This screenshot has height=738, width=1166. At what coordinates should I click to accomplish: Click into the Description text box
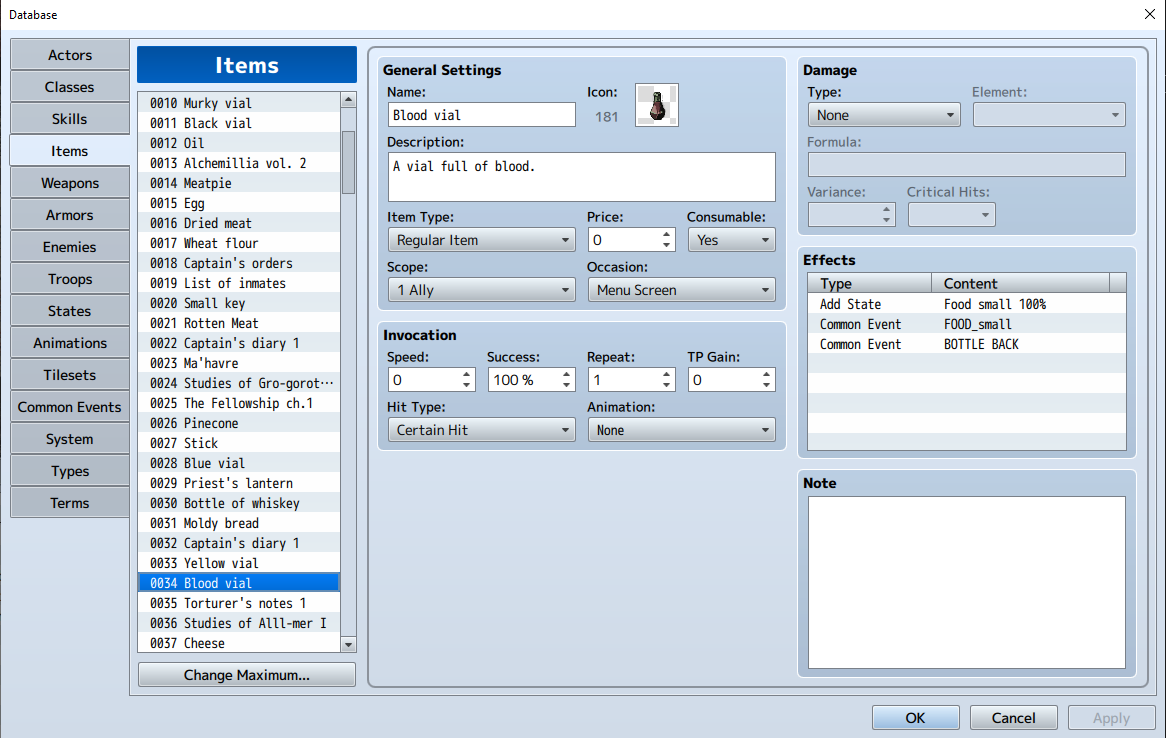click(x=581, y=177)
